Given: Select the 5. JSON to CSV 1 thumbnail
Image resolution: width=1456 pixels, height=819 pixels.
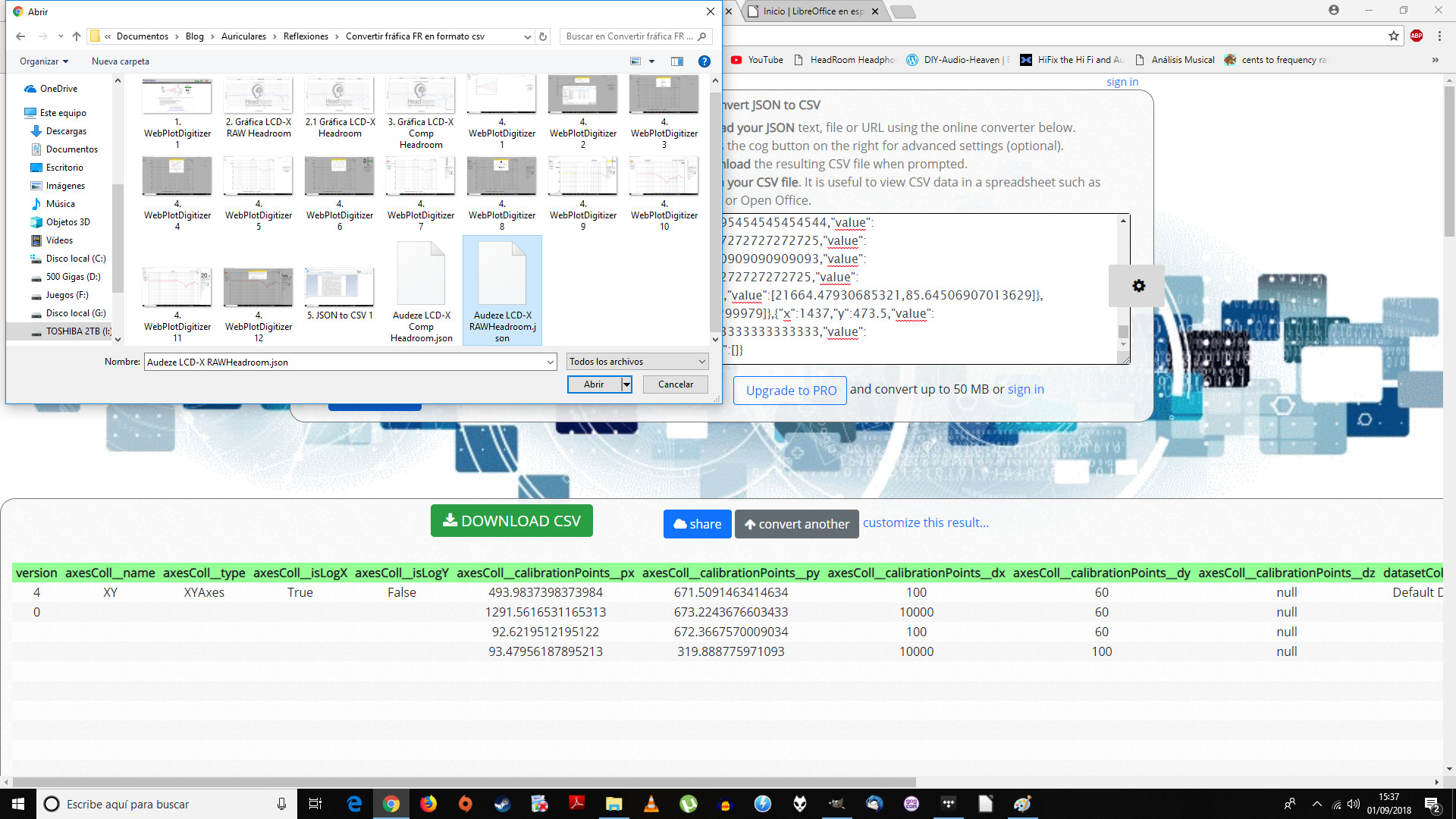Looking at the screenshot, I should [x=340, y=292].
